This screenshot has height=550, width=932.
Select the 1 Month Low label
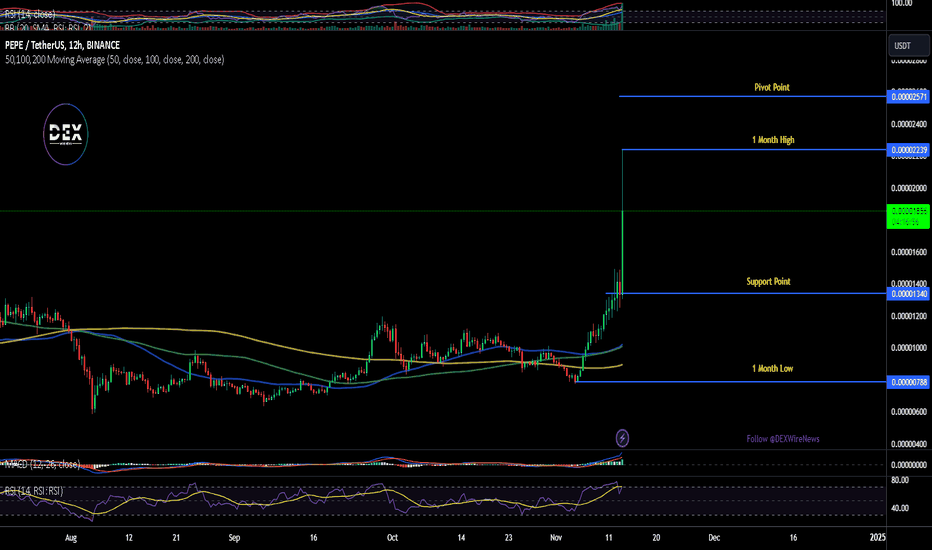click(x=772, y=369)
